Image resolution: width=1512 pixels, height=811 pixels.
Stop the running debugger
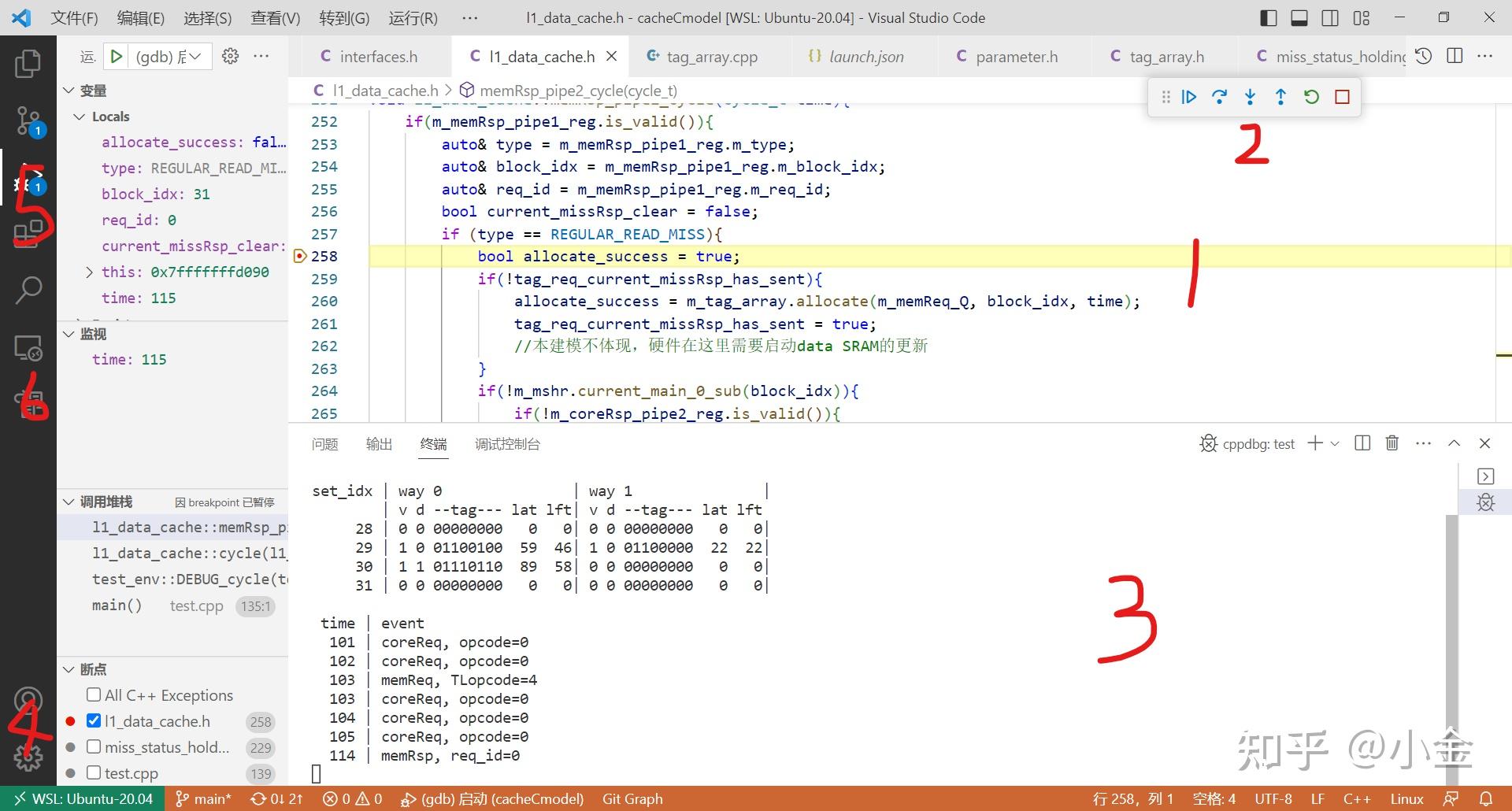tap(1342, 97)
